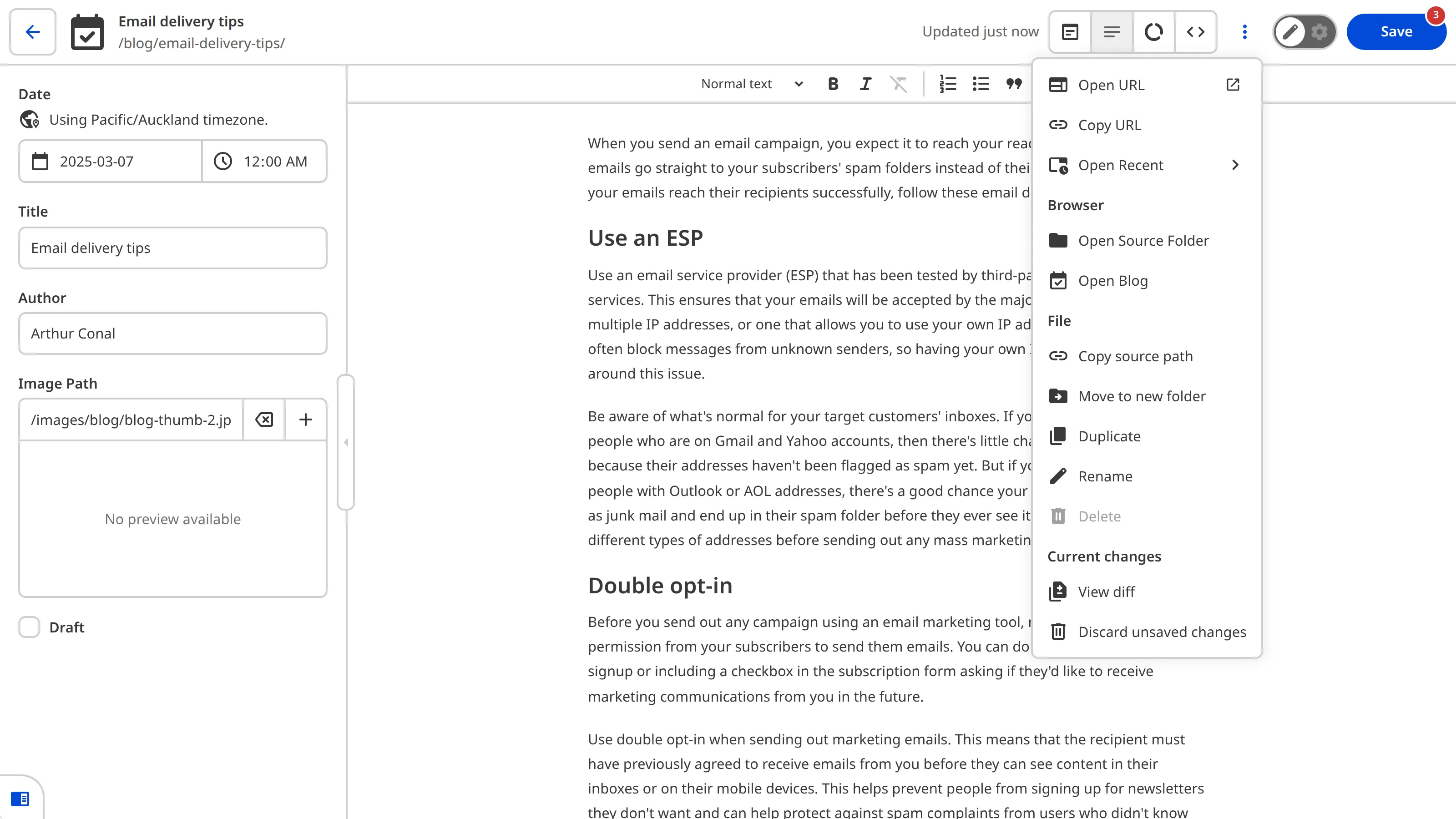Viewport: 1456px width, 819px height.
Task: Apply italic formatting
Action: [x=865, y=84]
